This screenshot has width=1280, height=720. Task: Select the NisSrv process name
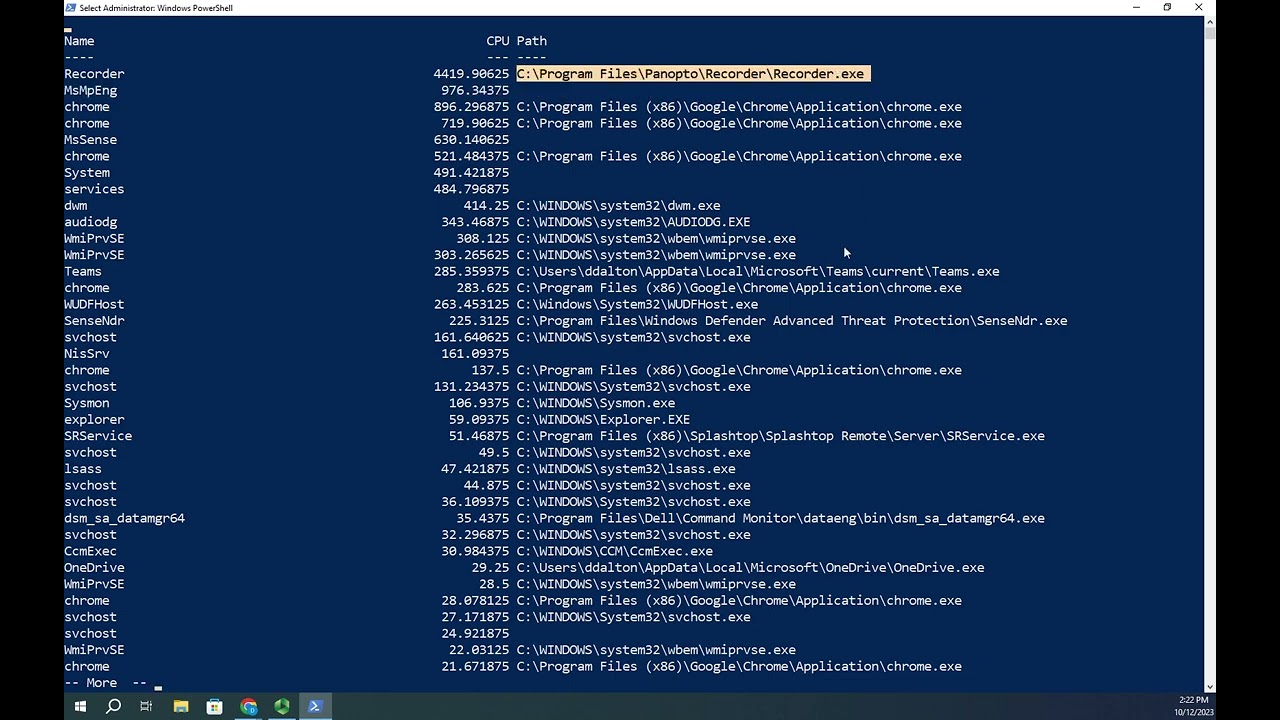point(87,354)
